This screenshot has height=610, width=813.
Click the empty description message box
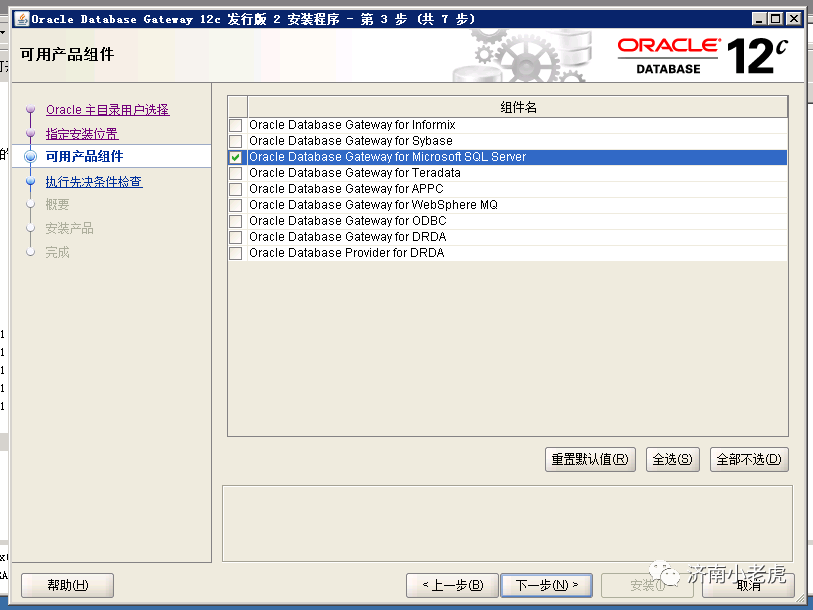[x=507, y=523]
